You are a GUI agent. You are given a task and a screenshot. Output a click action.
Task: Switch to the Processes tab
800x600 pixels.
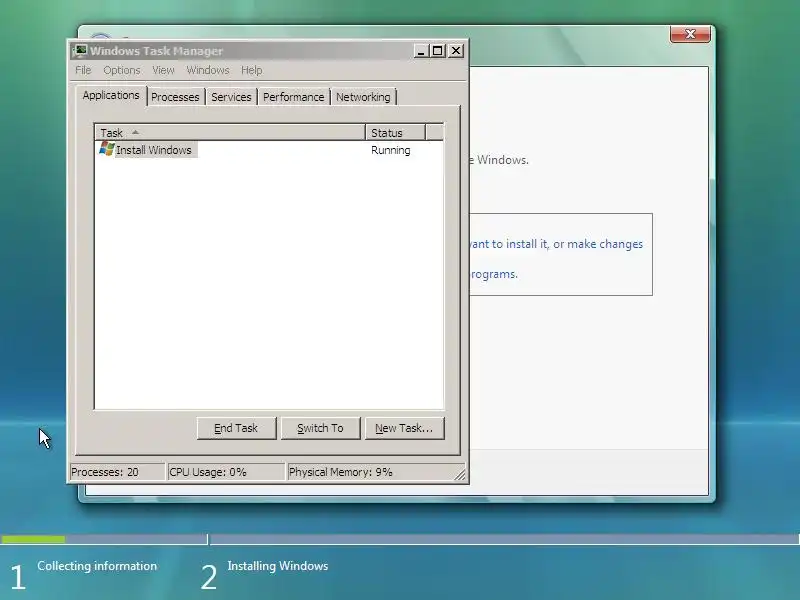pyautogui.click(x=175, y=97)
